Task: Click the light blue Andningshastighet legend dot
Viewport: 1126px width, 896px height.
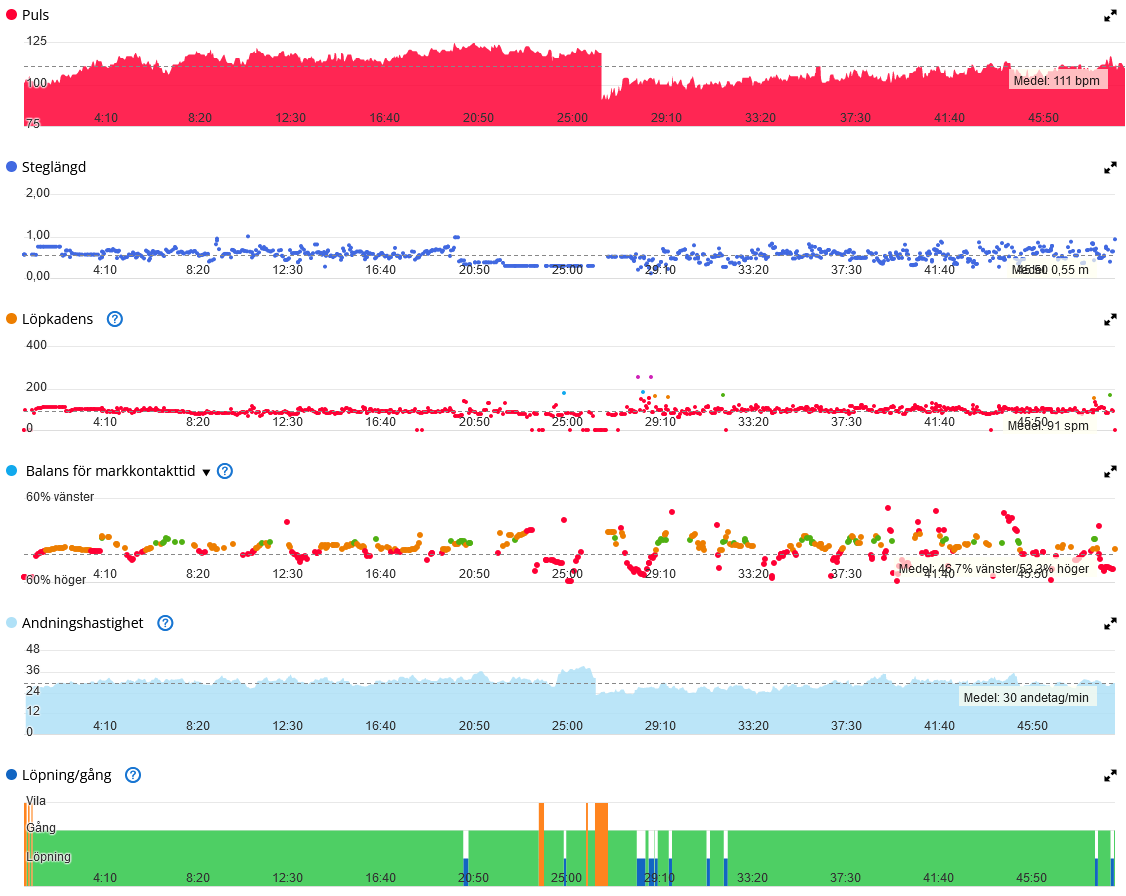Action: (11, 623)
